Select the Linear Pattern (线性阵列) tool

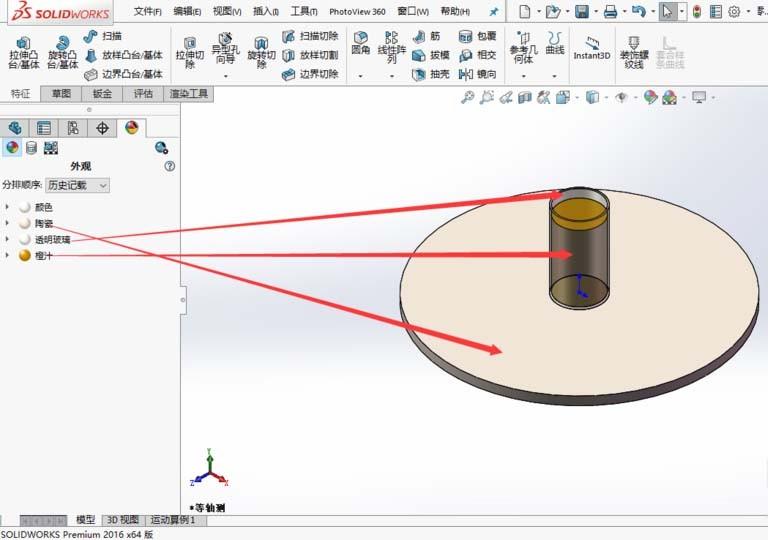click(x=391, y=47)
